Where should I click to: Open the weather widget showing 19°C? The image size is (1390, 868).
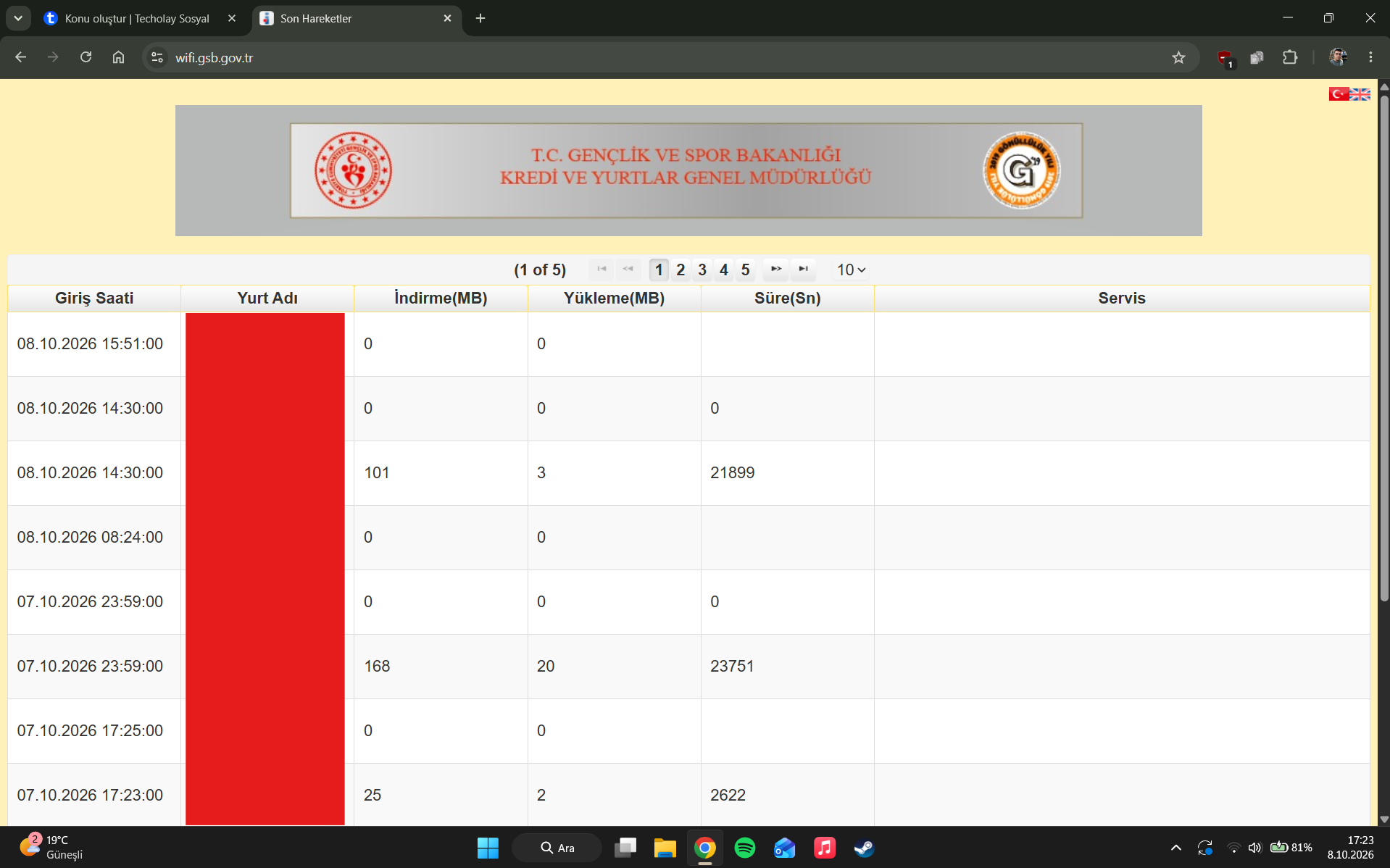tap(52, 847)
